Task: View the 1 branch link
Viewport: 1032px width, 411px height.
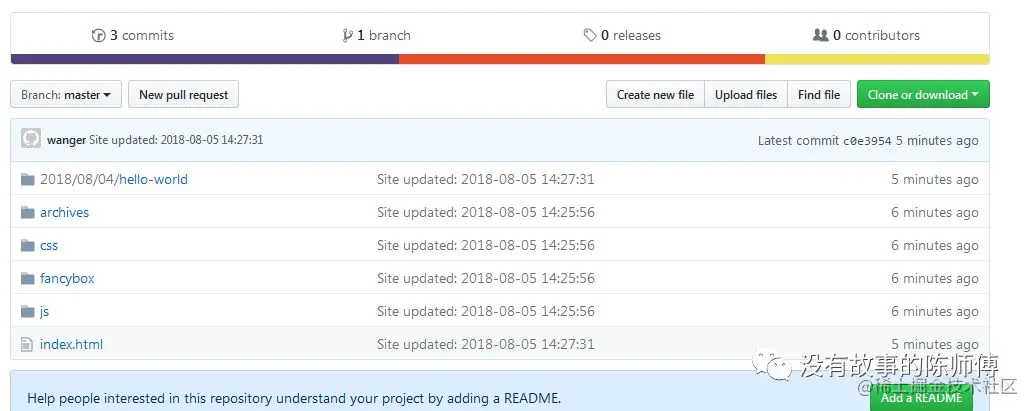Action: 376,36
